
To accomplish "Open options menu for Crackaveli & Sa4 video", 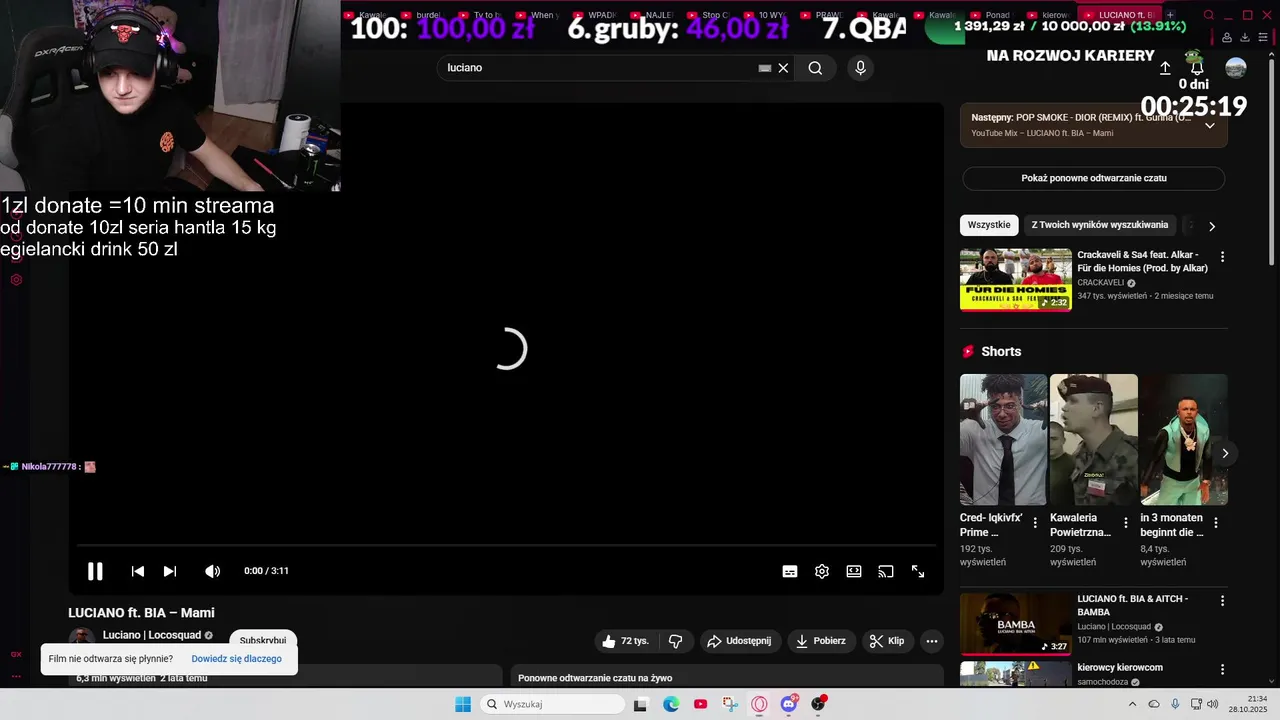I will coord(1222,257).
